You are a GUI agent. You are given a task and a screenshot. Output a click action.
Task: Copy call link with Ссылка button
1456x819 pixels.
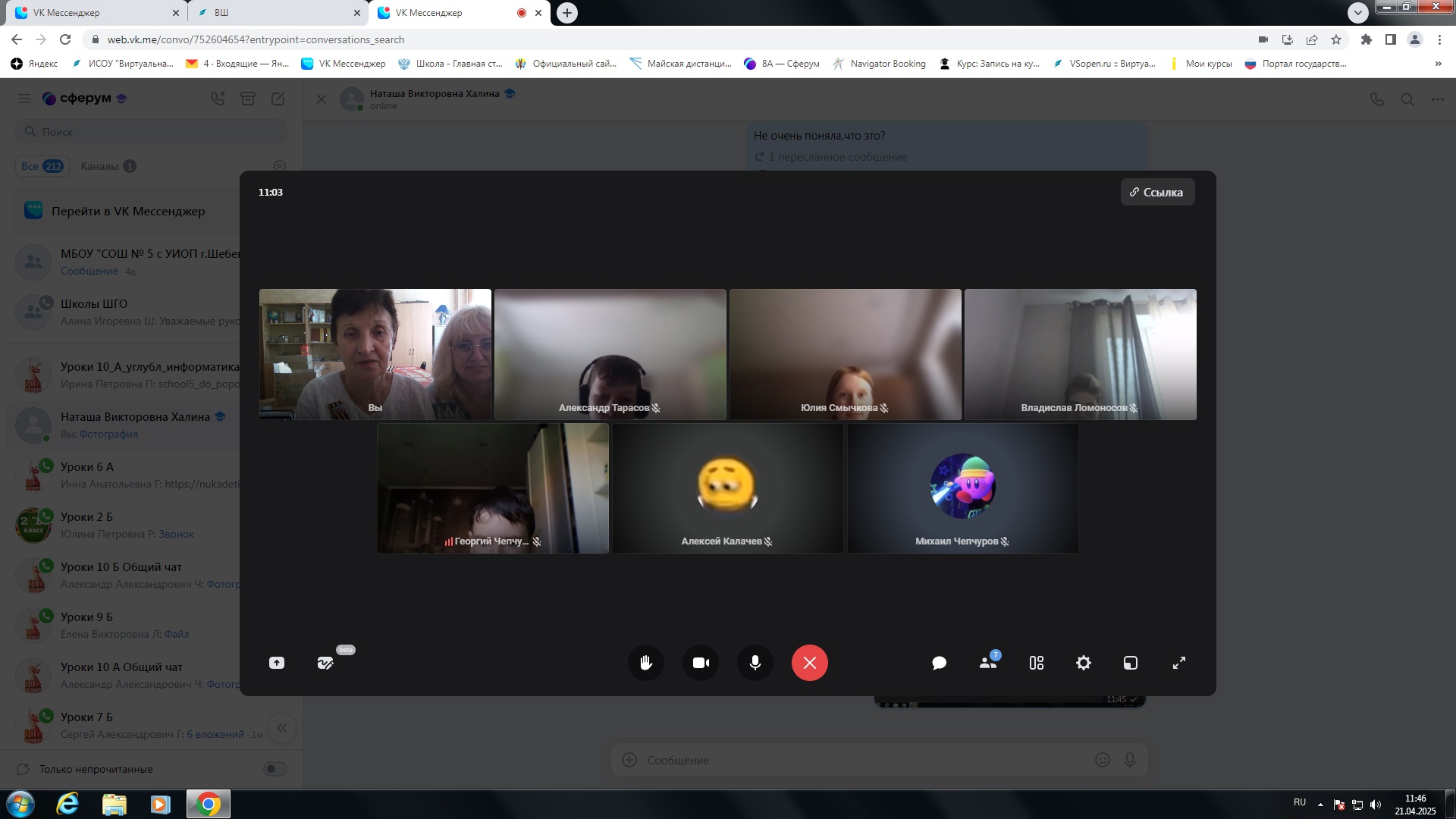(x=1157, y=192)
